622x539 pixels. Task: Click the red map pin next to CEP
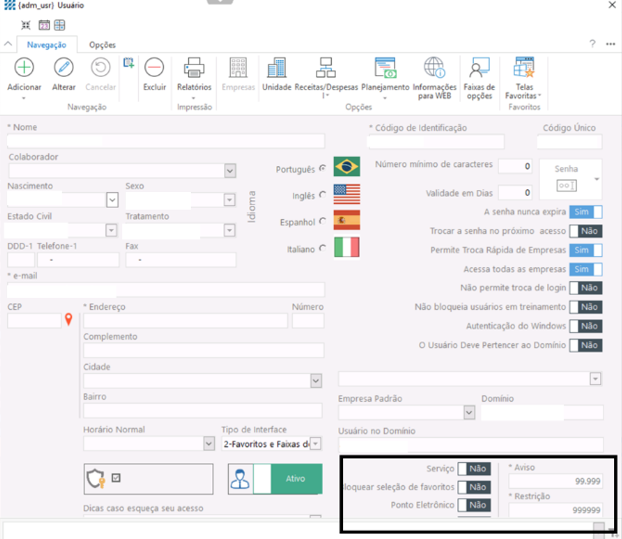69,320
